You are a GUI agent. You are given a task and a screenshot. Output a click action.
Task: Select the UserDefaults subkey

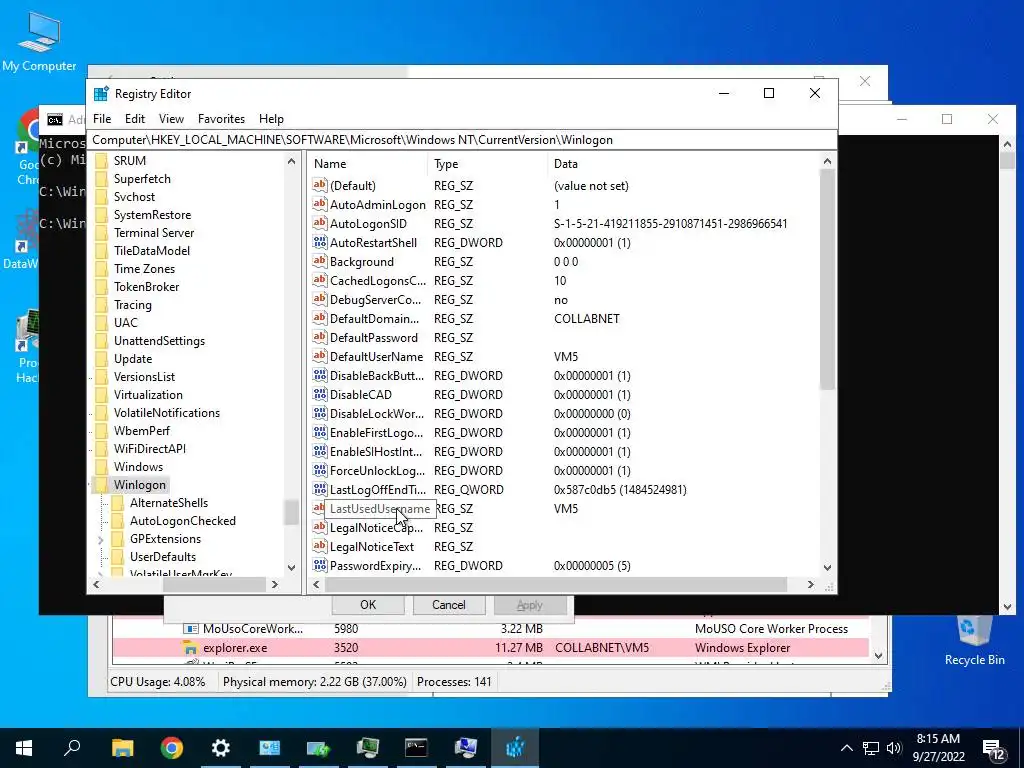pyautogui.click(x=163, y=557)
